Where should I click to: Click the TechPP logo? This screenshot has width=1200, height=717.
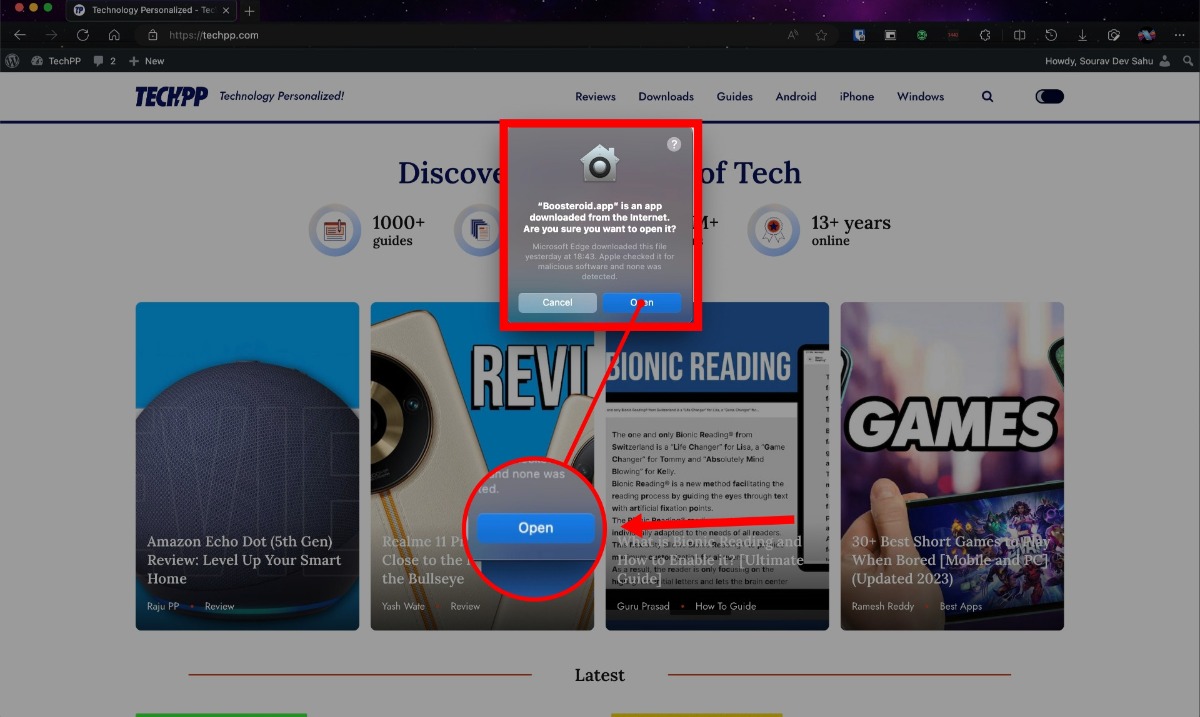171,96
